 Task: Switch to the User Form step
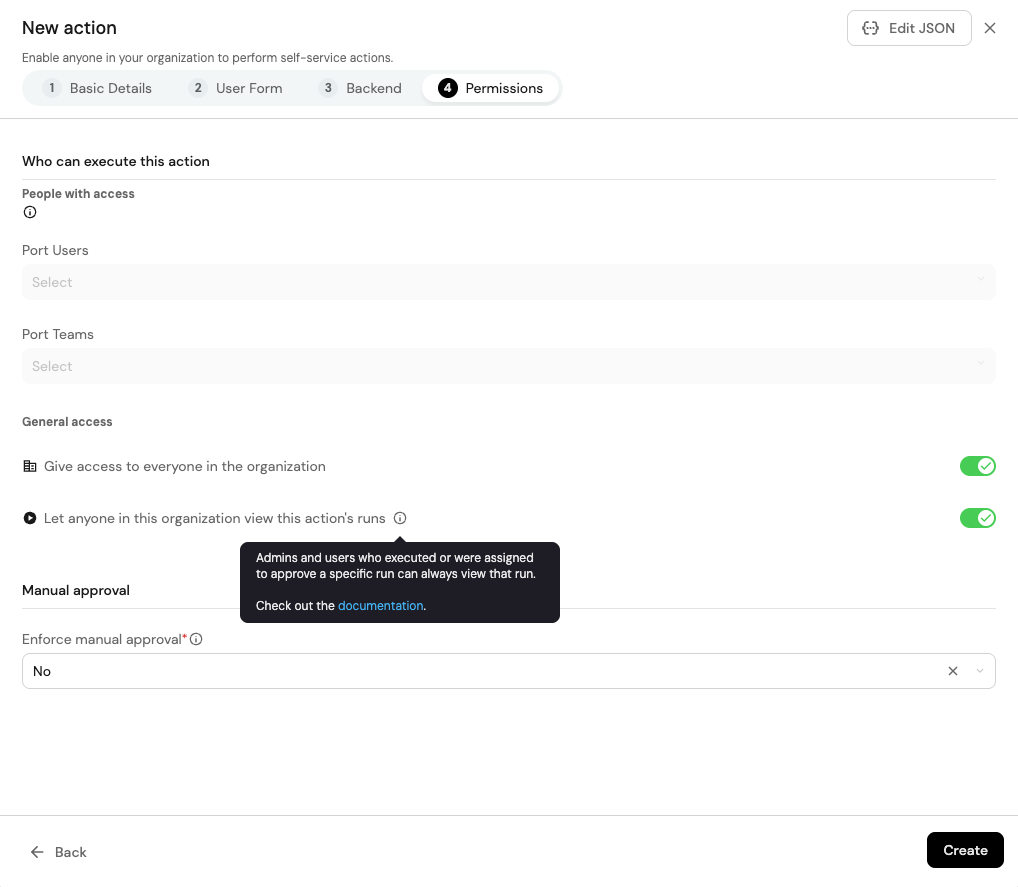tap(236, 88)
